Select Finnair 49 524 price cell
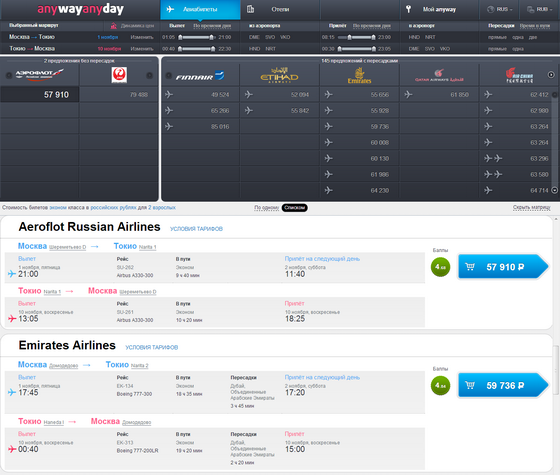 tap(200, 95)
